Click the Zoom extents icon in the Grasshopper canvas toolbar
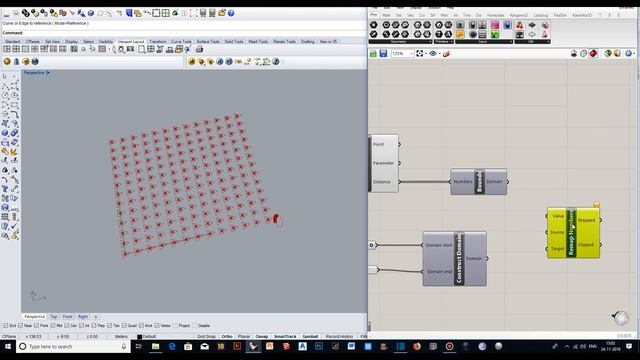Viewport: 640px width, 360px height. coord(420,53)
